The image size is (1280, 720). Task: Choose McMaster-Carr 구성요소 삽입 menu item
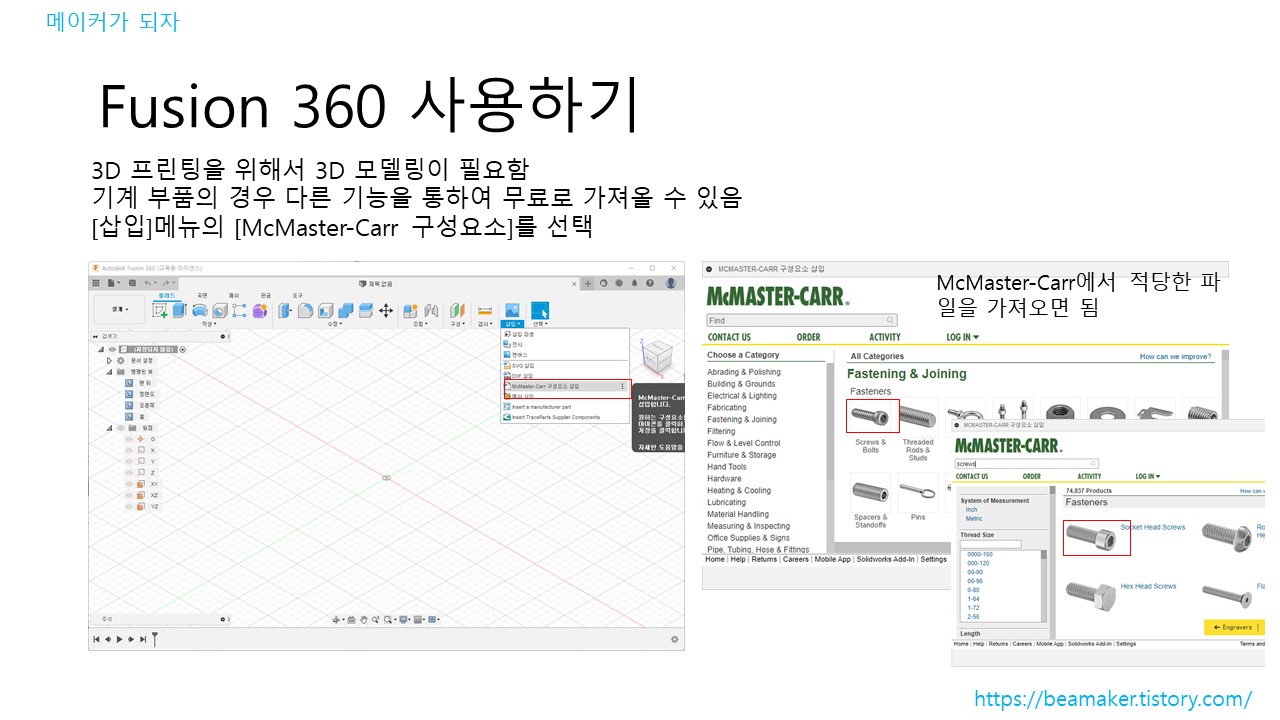click(x=566, y=386)
